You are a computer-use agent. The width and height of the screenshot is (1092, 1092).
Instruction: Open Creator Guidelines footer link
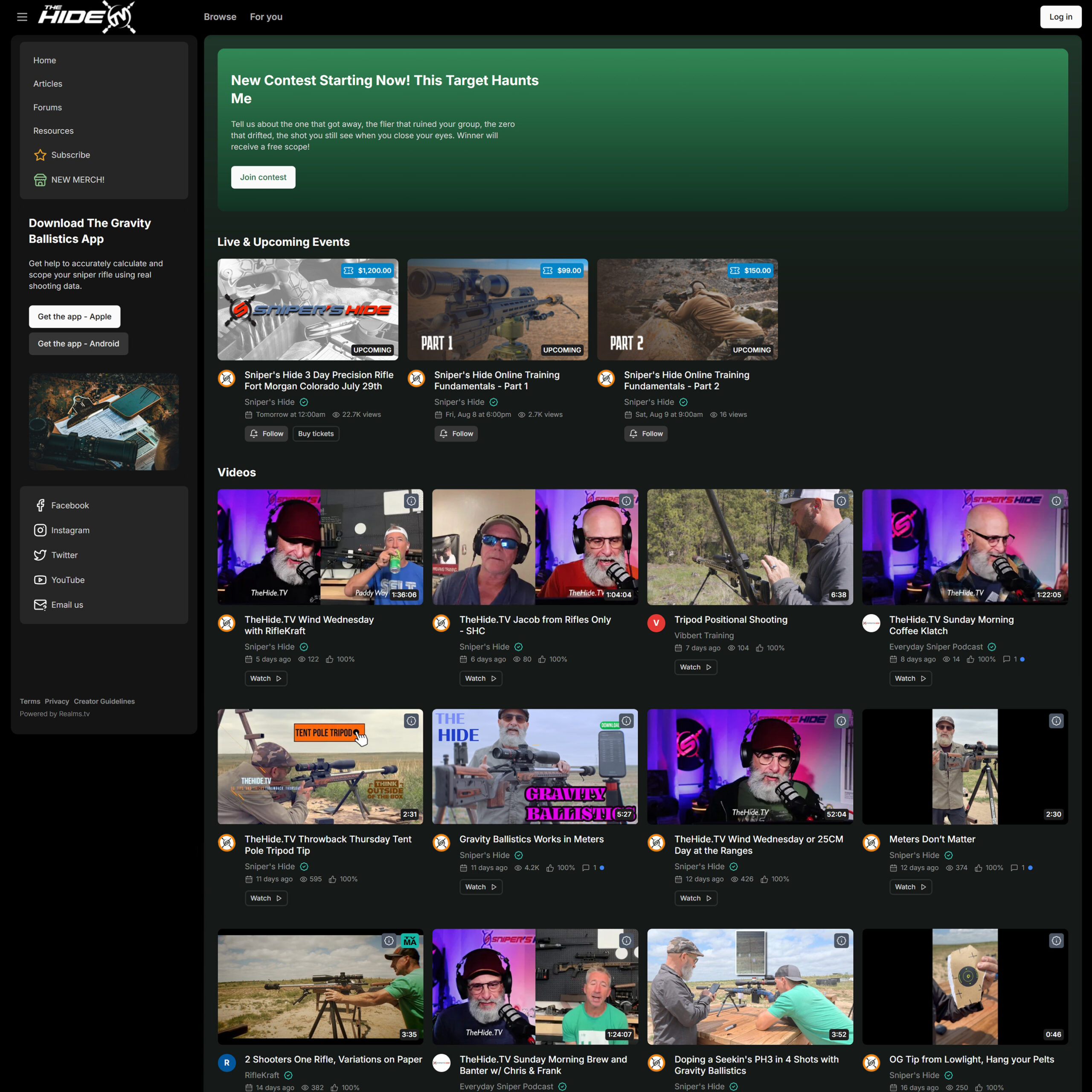point(105,701)
